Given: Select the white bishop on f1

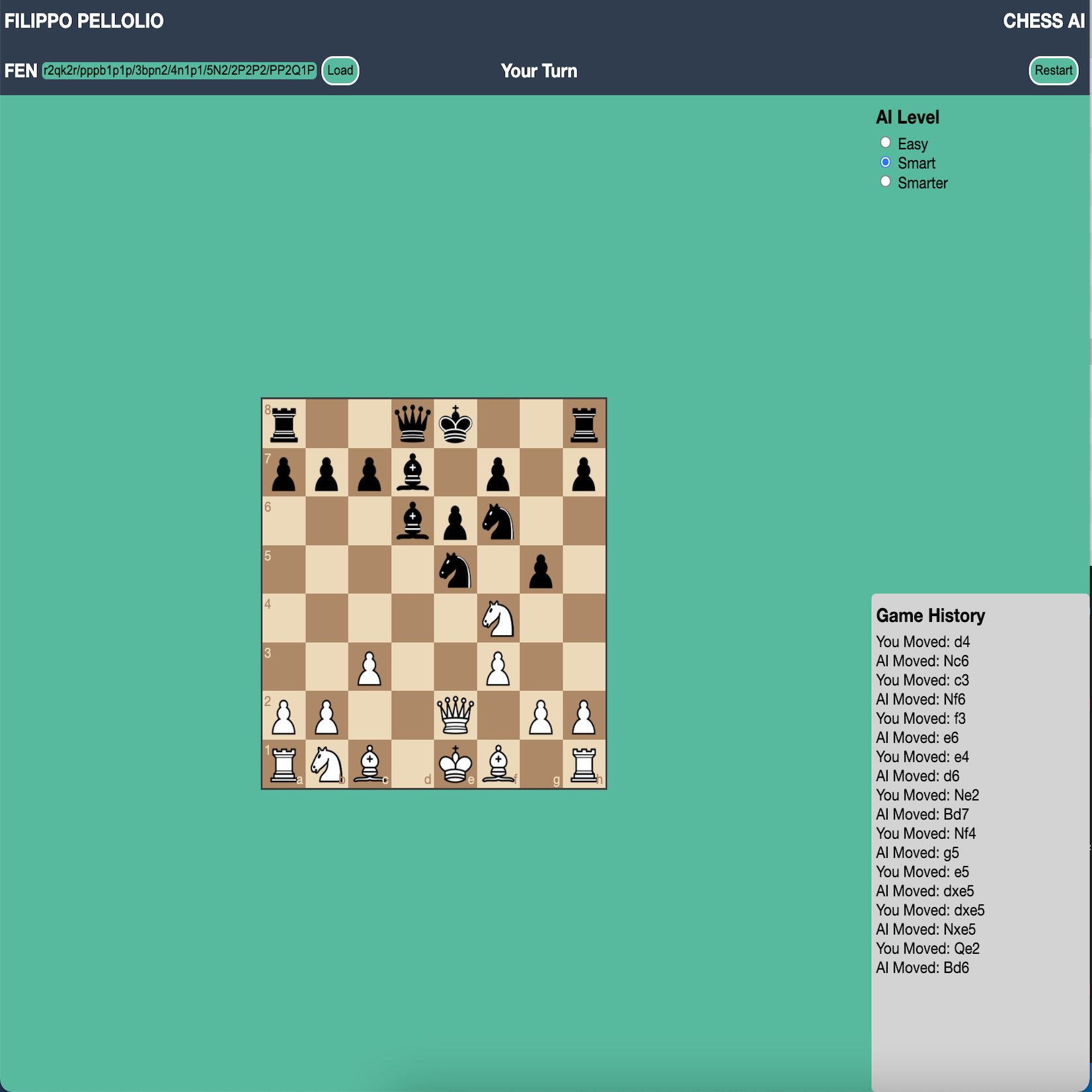Looking at the screenshot, I should (x=498, y=764).
